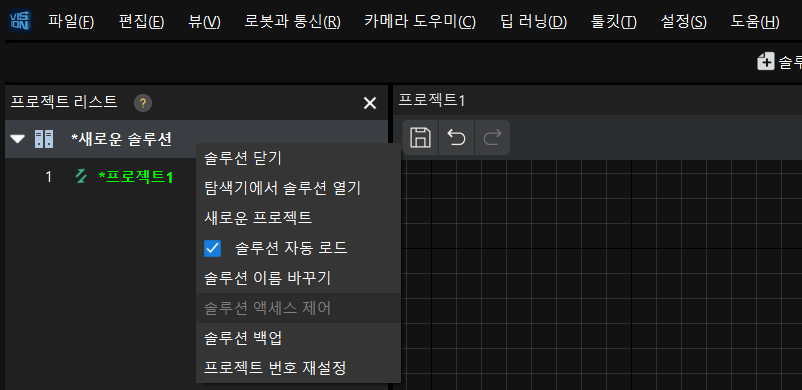802x390 pixels.
Task: Close the 프로젝트 리스트 panel
Action: 370,103
